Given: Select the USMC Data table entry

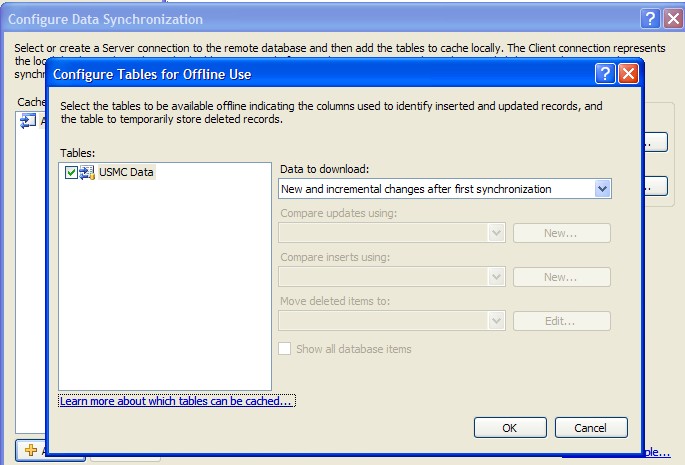Looking at the screenshot, I should pos(127,173).
